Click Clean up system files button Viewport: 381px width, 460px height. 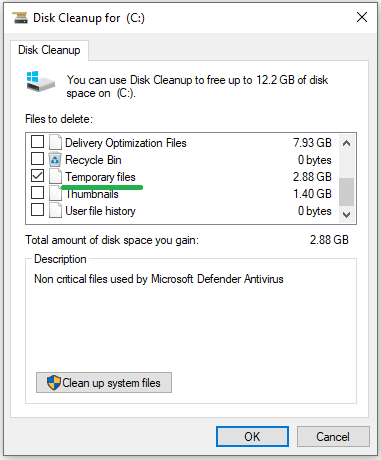click(104, 383)
